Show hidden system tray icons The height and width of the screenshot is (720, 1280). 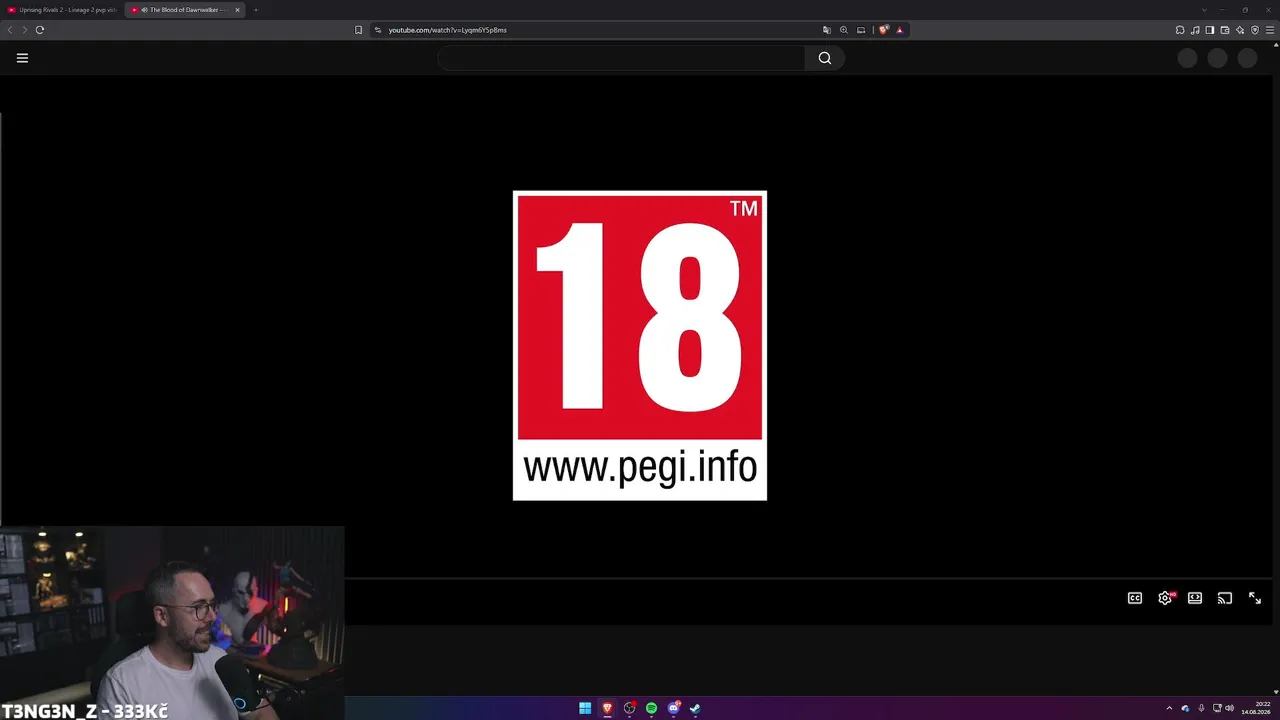pos(1169,708)
